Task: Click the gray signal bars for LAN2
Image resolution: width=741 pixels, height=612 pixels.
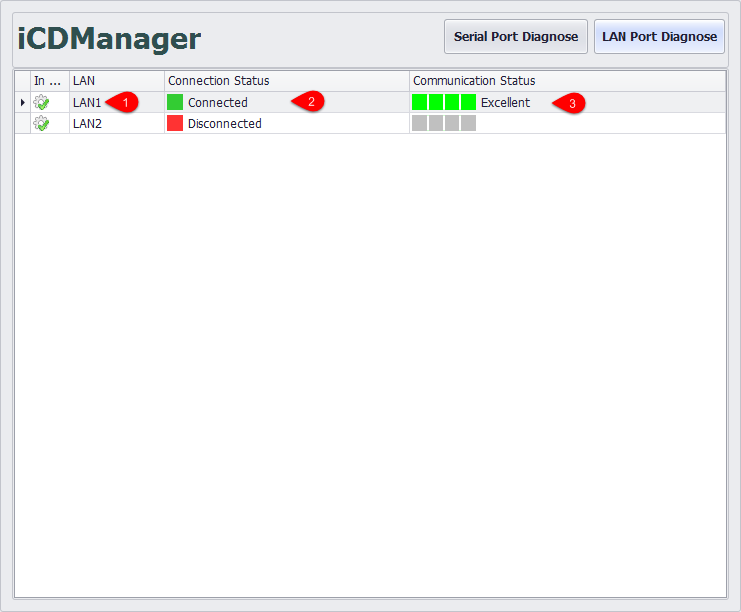Action: pos(443,123)
